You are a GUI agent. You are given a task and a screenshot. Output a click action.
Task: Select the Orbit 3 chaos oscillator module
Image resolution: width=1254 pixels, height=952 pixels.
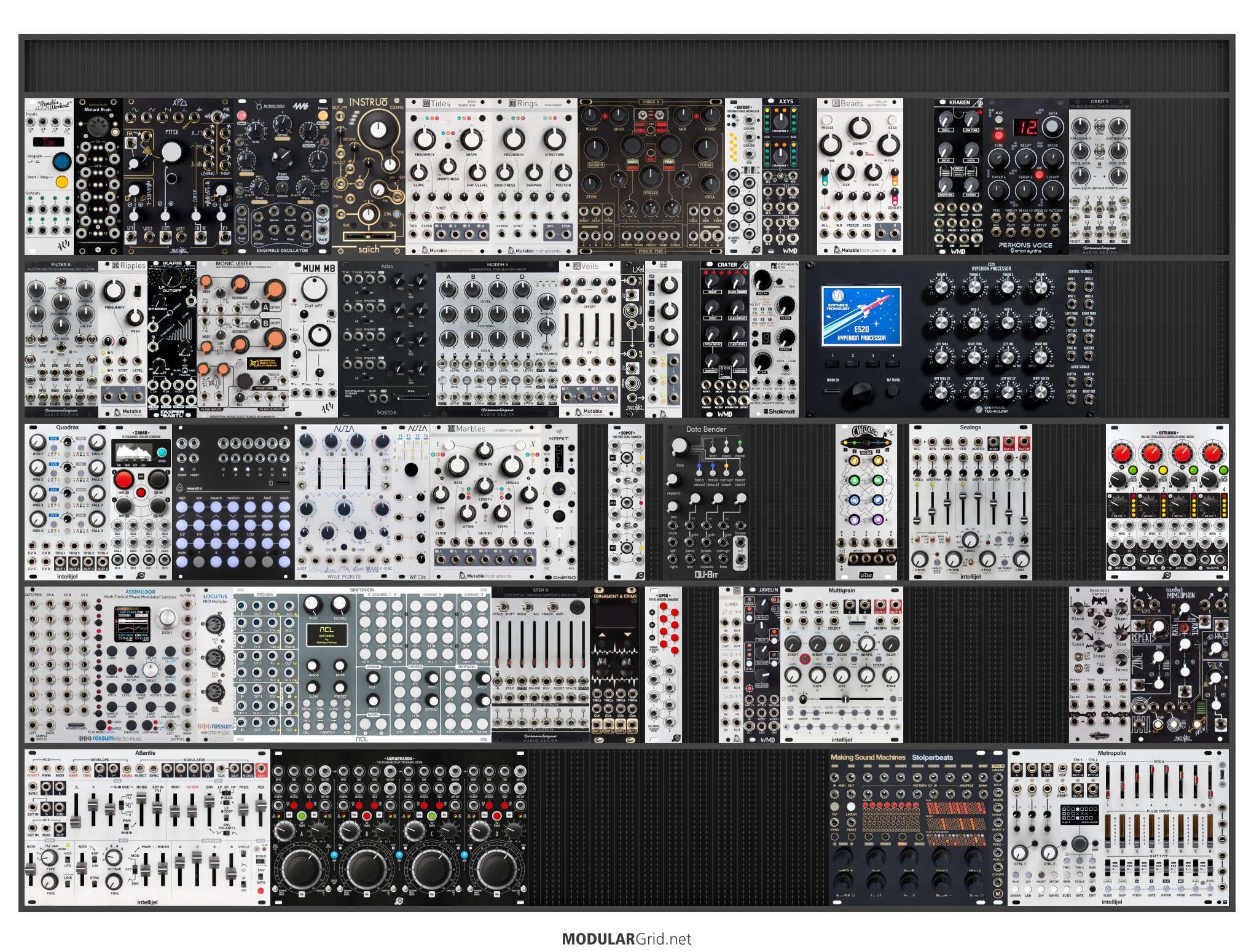tap(1100, 176)
